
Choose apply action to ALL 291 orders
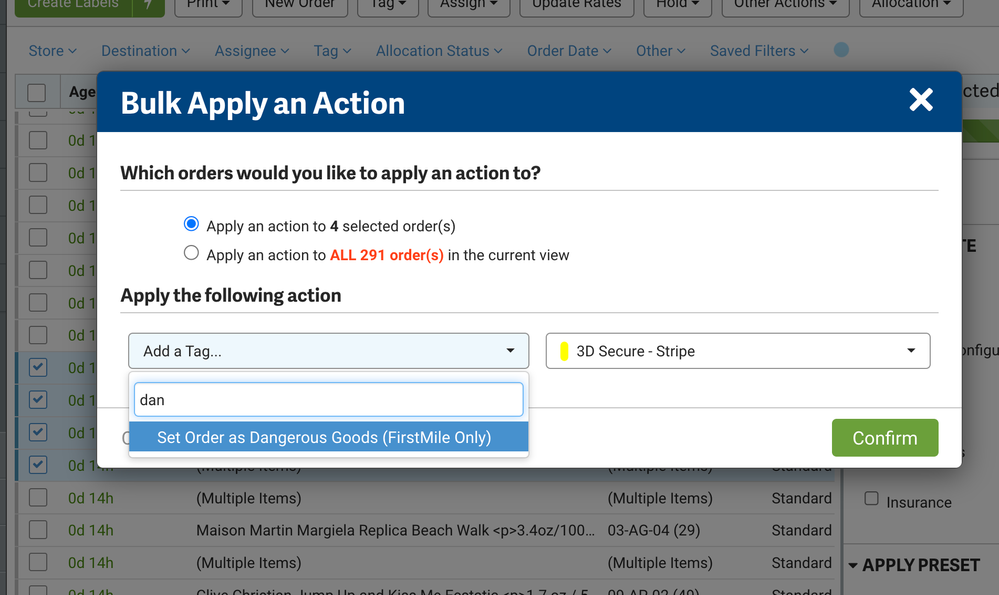coord(191,254)
